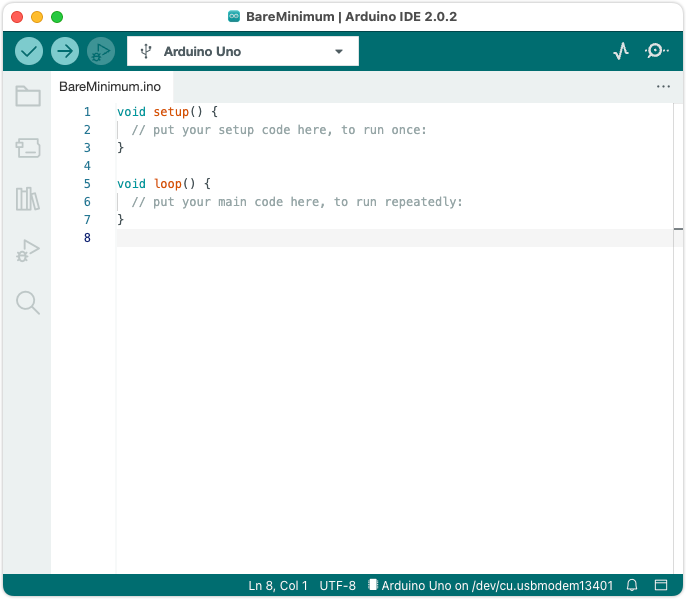Open the editor tab three-dots menu
Viewport: 686px width, 599px height.
663,87
